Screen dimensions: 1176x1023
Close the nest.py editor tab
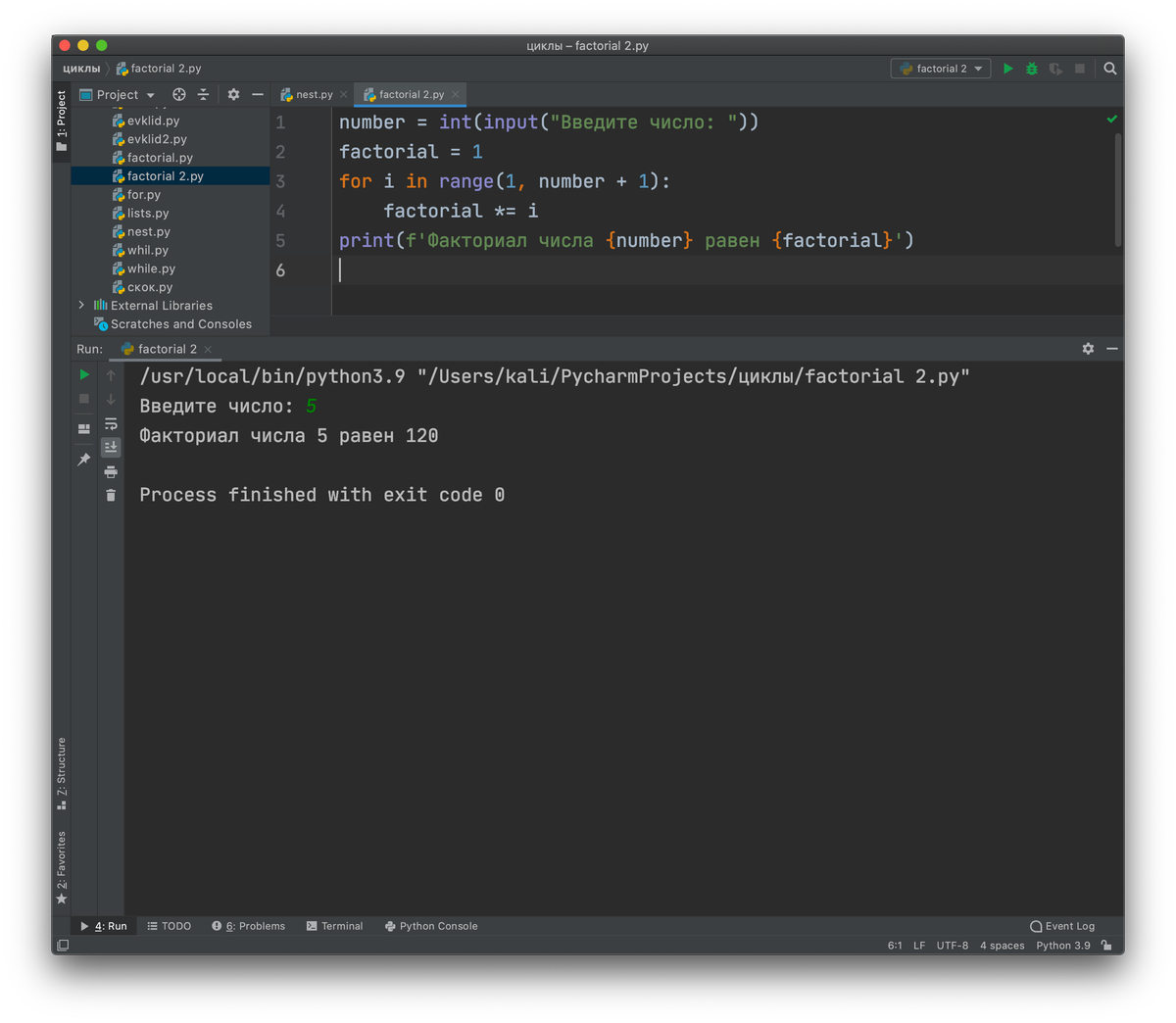click(343, 95)
